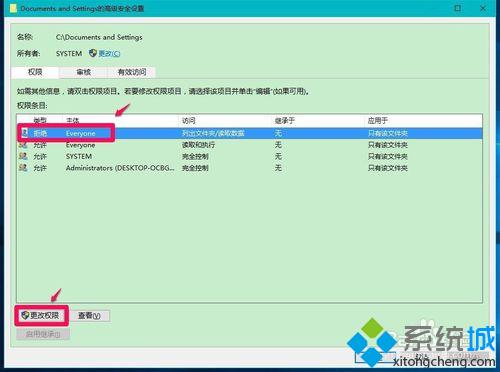This screenshot has width=500, height=372.
Task: Select the 拒绝 type cell for Everyone
Action: coord(40,133)
